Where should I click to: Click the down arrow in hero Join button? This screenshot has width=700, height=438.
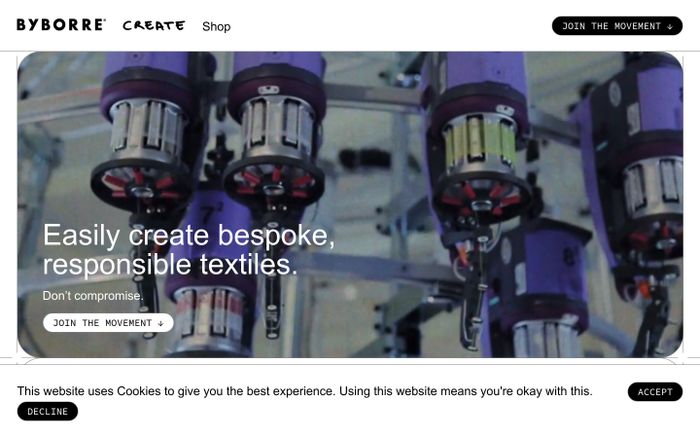pos(161,324)
